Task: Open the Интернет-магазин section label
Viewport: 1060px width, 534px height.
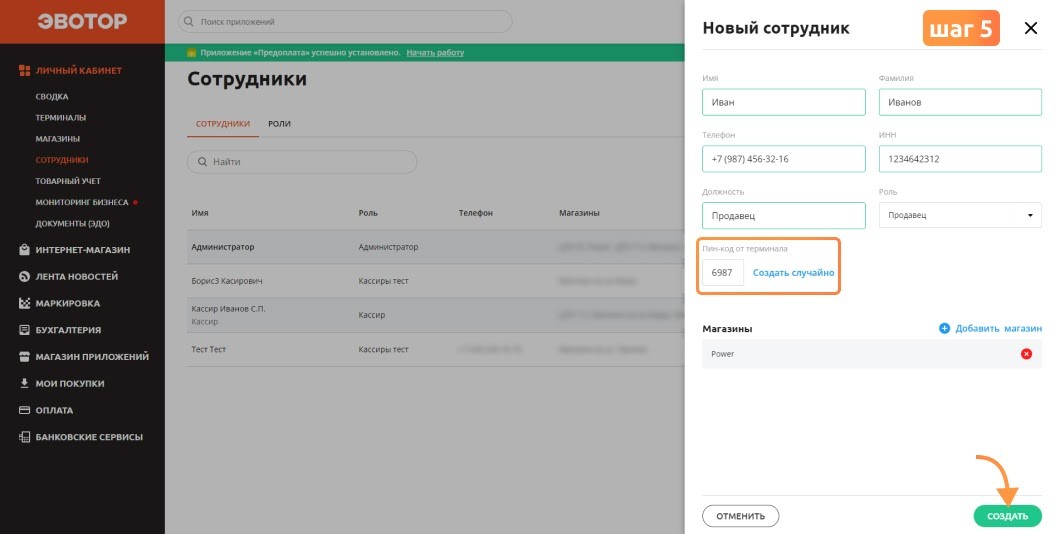Action: (x=83, y=250)
